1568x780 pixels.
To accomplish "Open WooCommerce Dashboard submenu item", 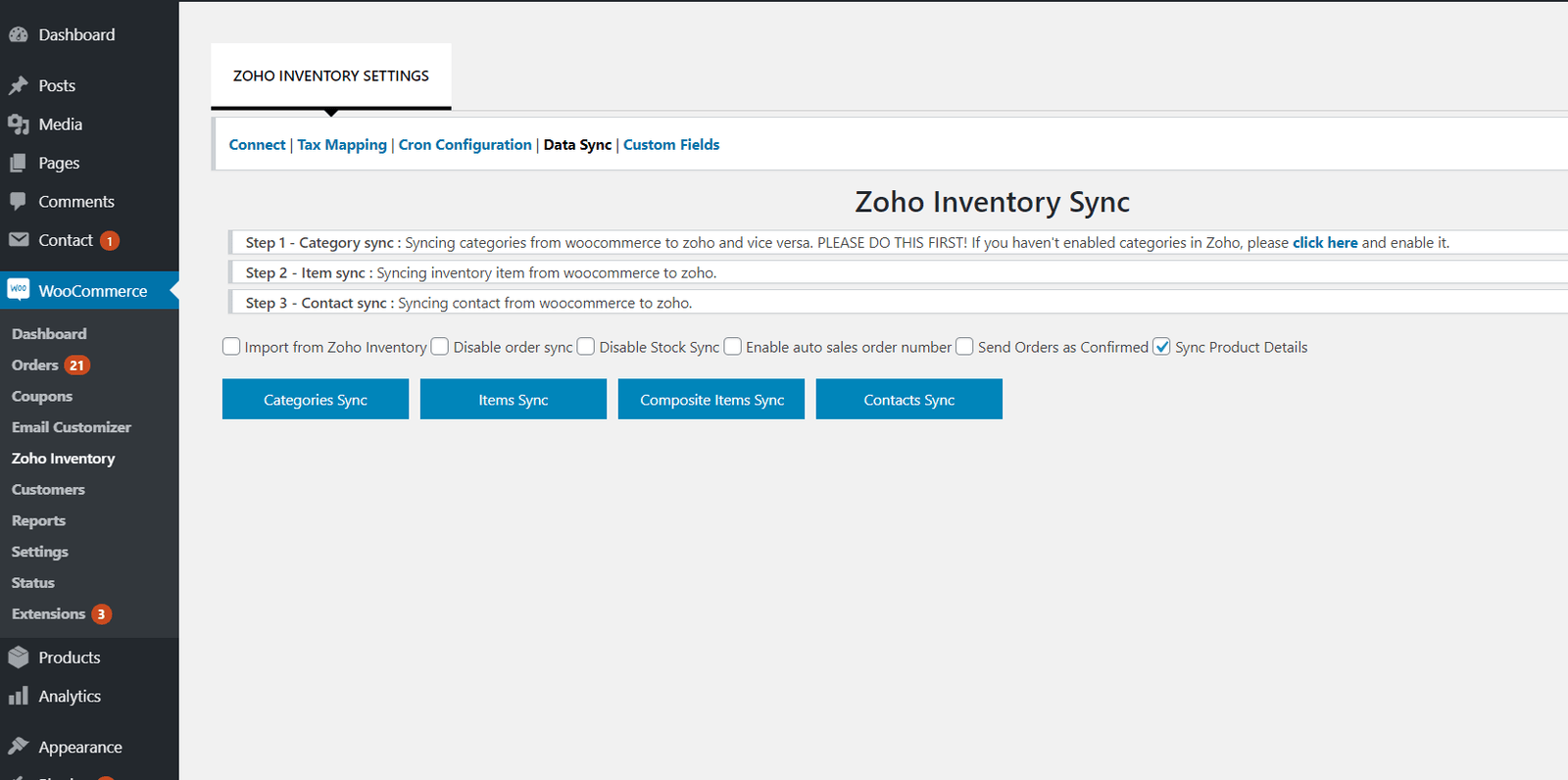I will tap(49, 334).
